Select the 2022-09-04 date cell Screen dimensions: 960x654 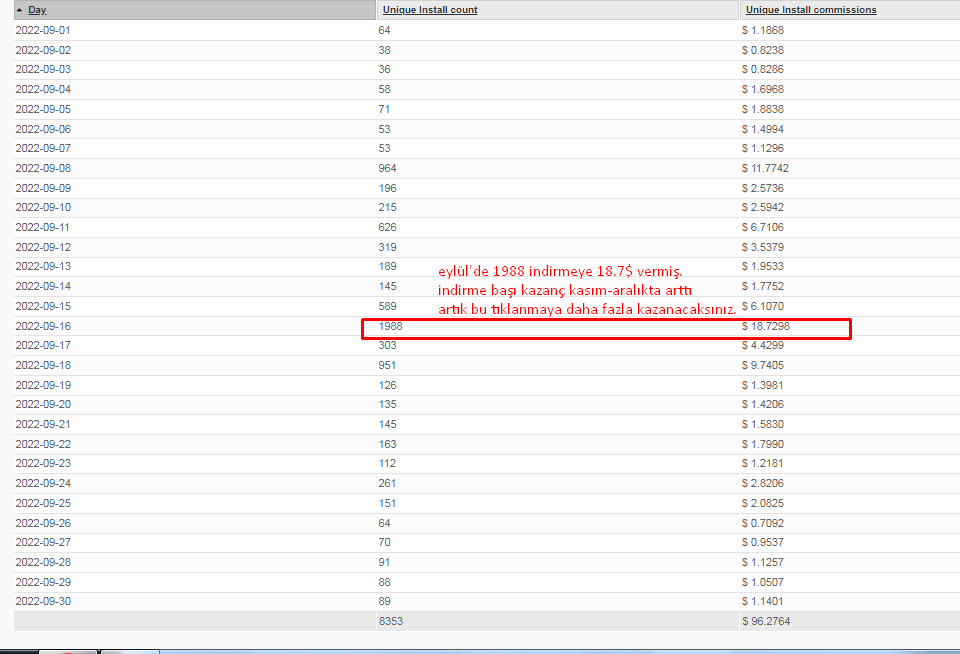[43, 89]
